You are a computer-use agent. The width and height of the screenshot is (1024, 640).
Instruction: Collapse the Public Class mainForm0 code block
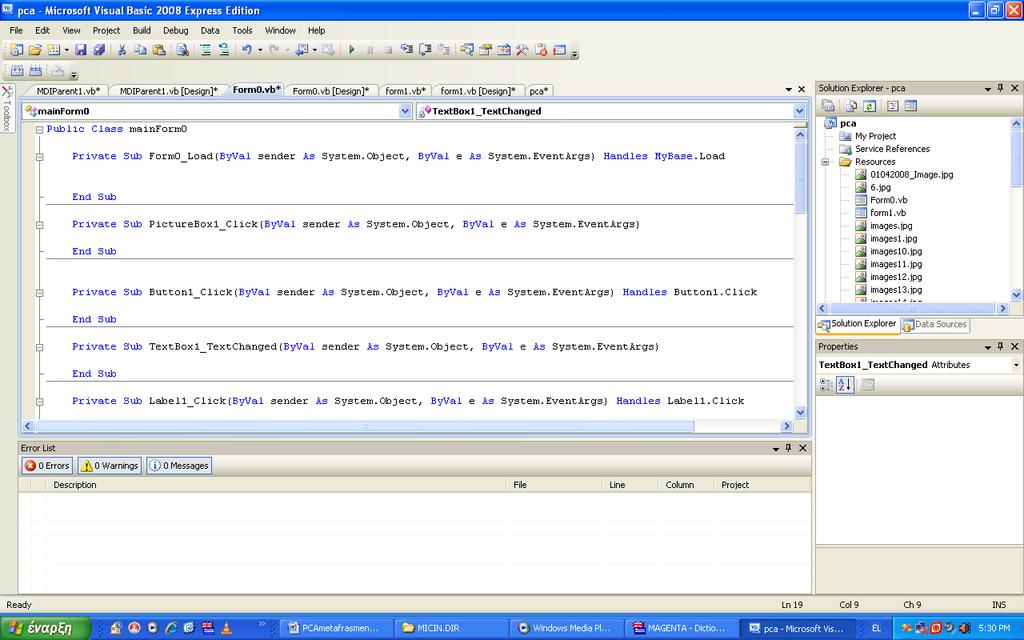[39, 130]
